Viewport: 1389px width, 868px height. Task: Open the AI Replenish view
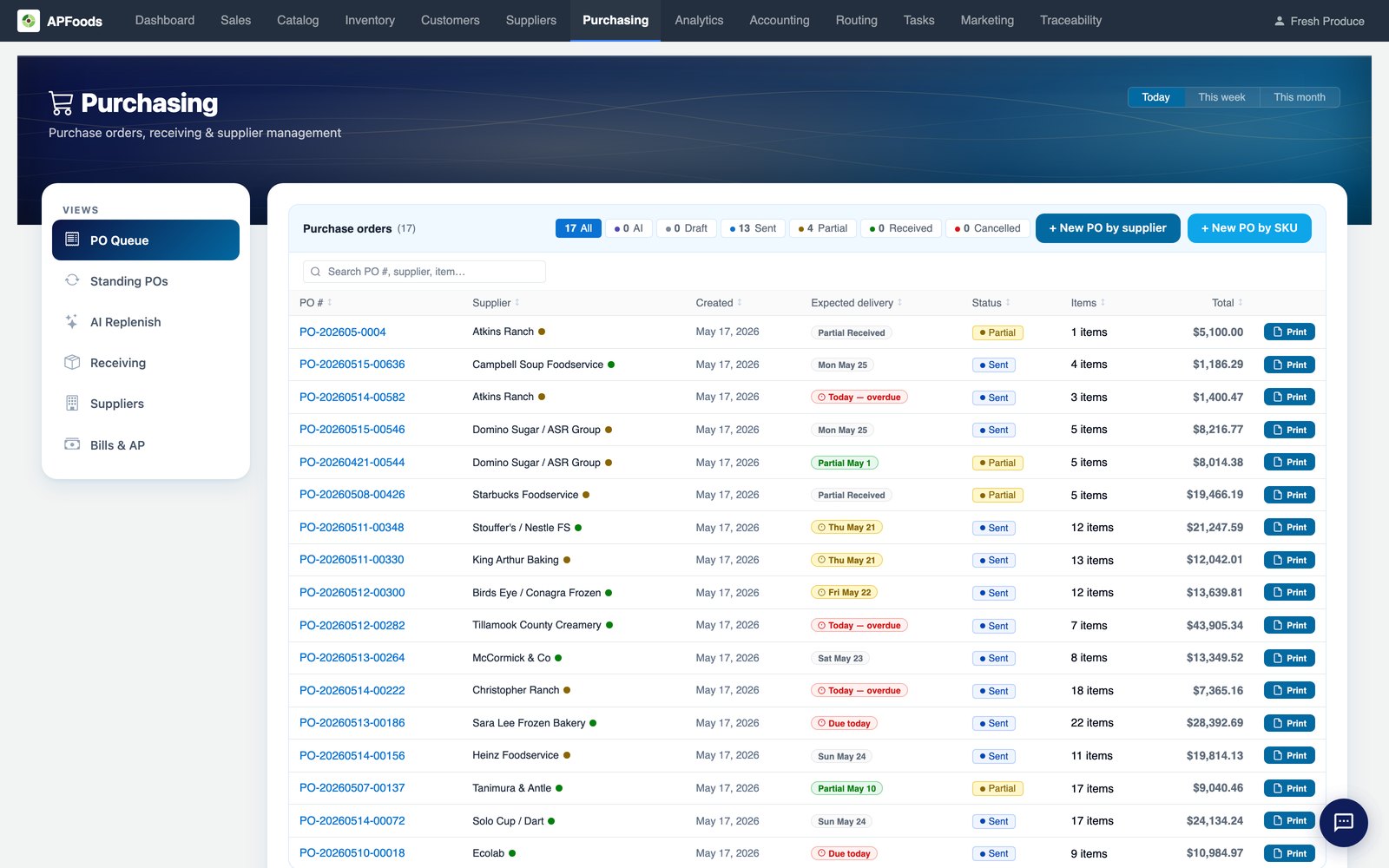pyautogui.click(x=146, y=322)
